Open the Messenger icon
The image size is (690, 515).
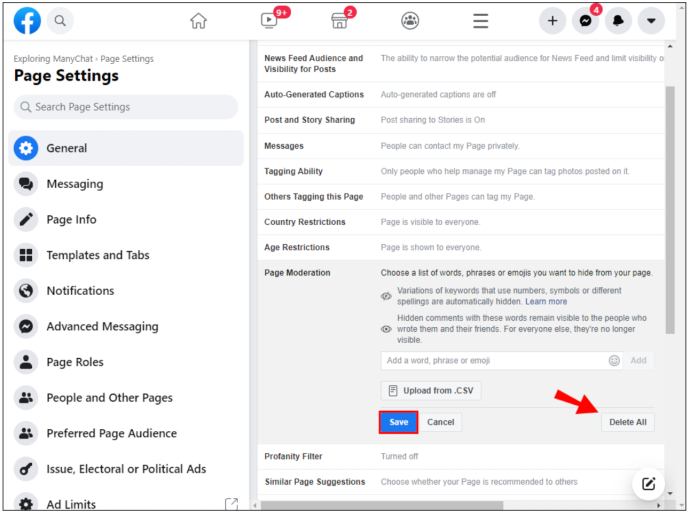585,21
